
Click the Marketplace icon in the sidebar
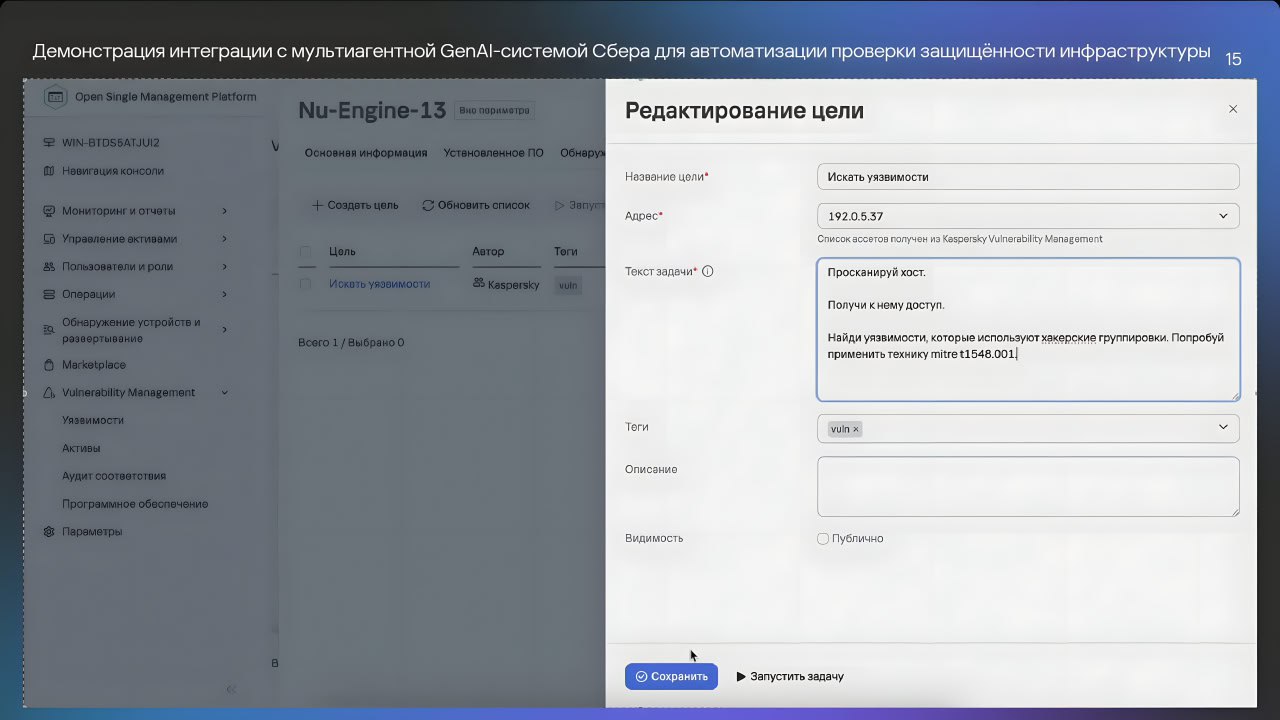pos(49,365)
